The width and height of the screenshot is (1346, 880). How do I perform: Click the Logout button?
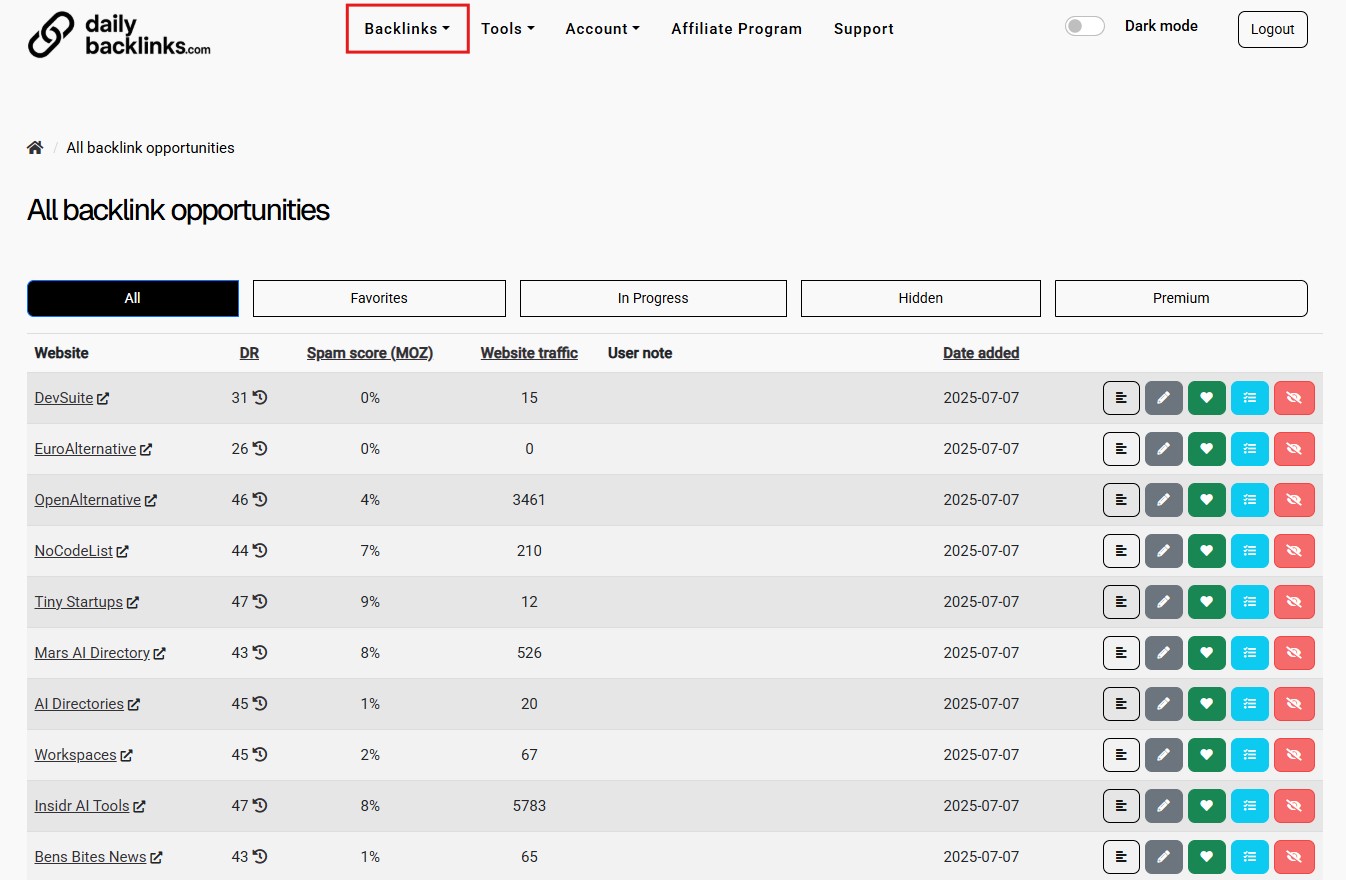(x=1272, y=29)
